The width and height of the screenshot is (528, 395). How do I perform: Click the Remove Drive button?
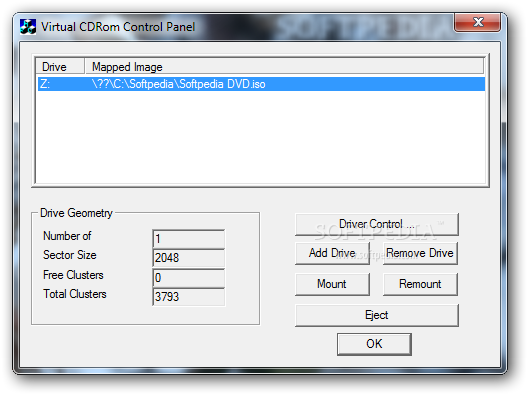420,253
